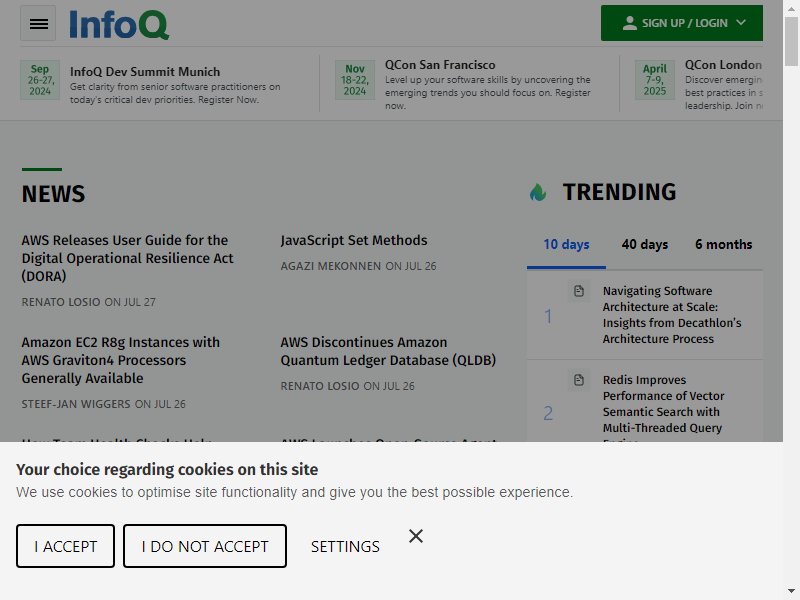Click the scrollbar up arrow

[791, 7]
